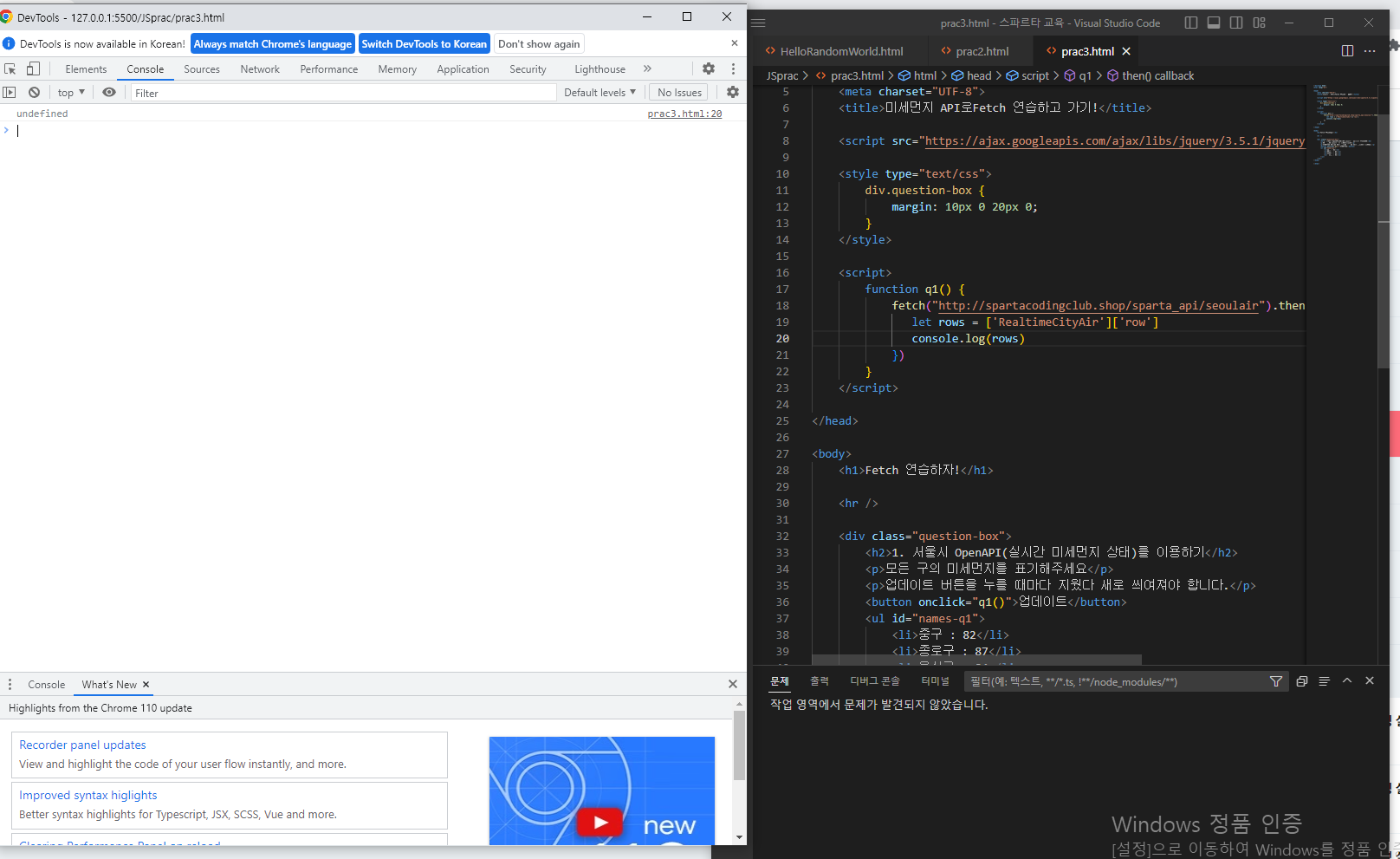Image resolution: width=1400 pixels, height=859 pixels.
Task: Maximize the VS Code panel with the chevron
Action: click(x=1347, y=681)
